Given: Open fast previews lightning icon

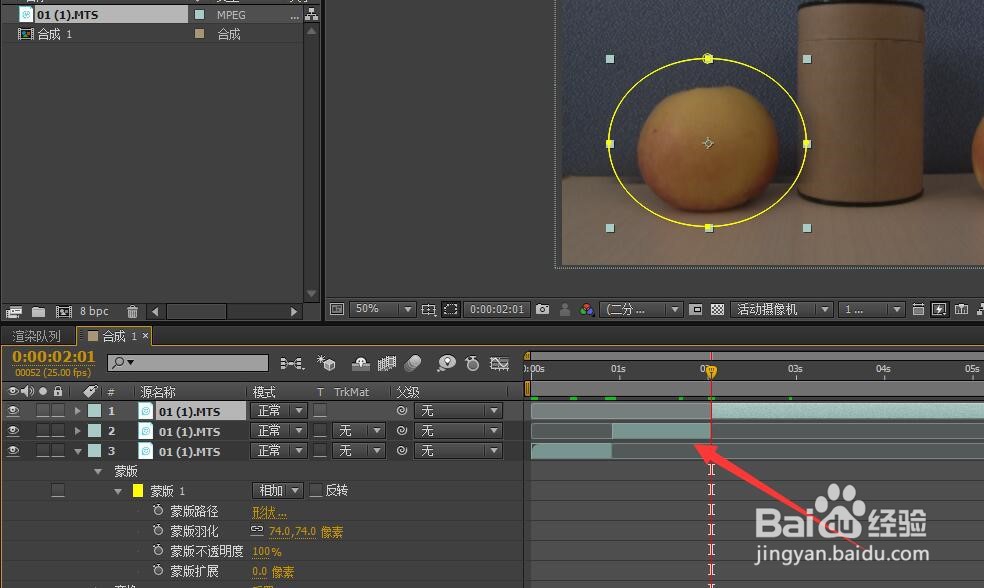Looking at the screenshot, I should [939, 309].
